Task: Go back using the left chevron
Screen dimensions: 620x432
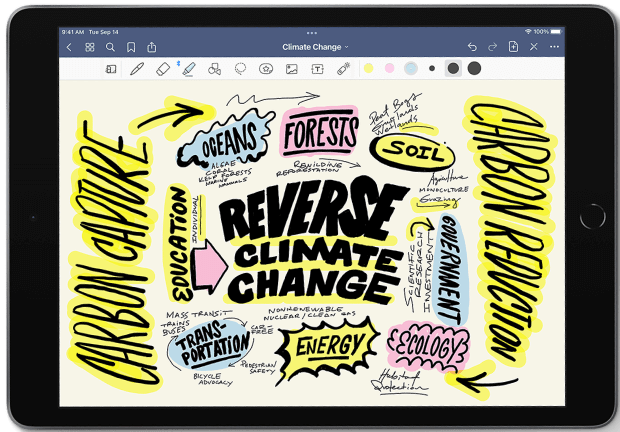Action: 69,47
